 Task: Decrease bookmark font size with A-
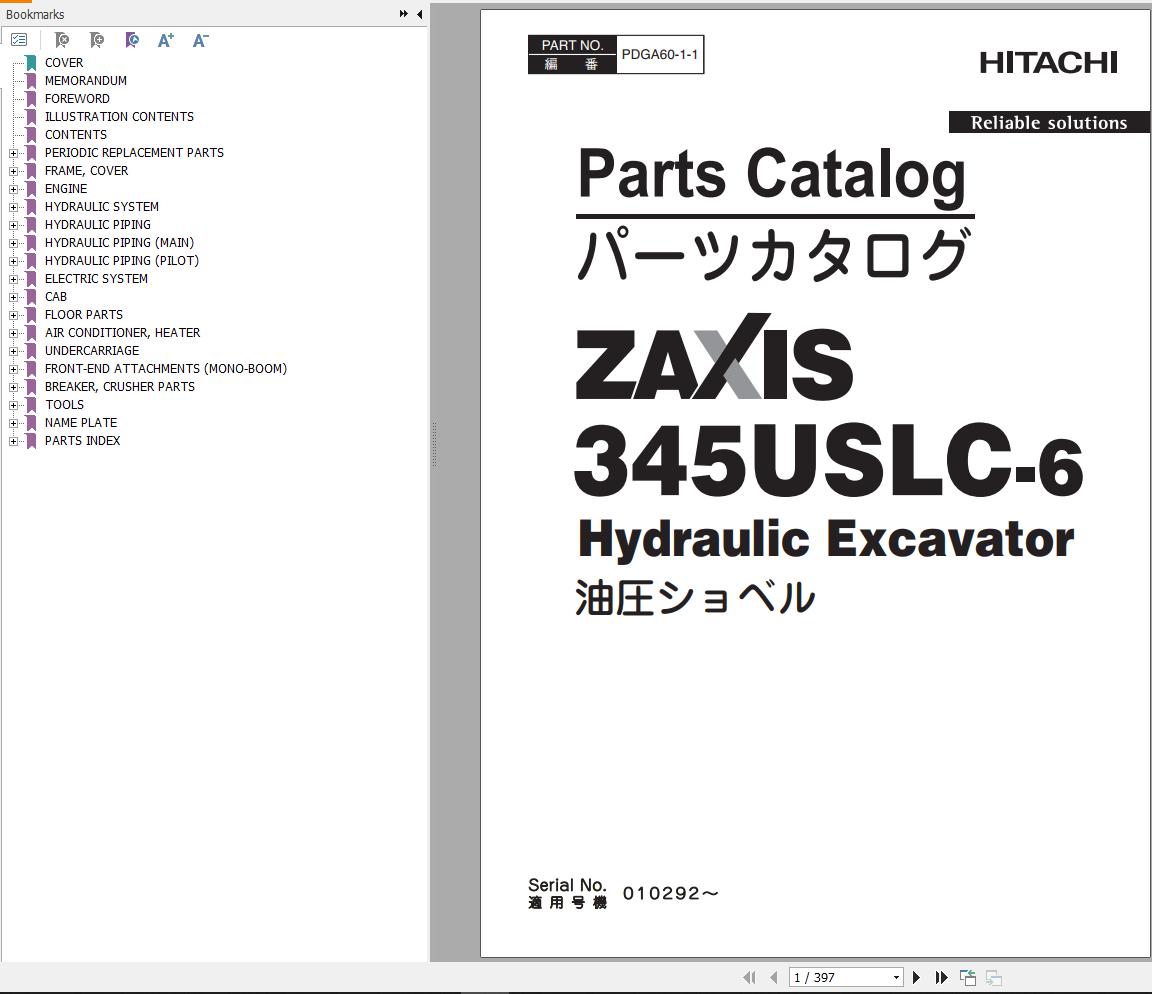200,40
